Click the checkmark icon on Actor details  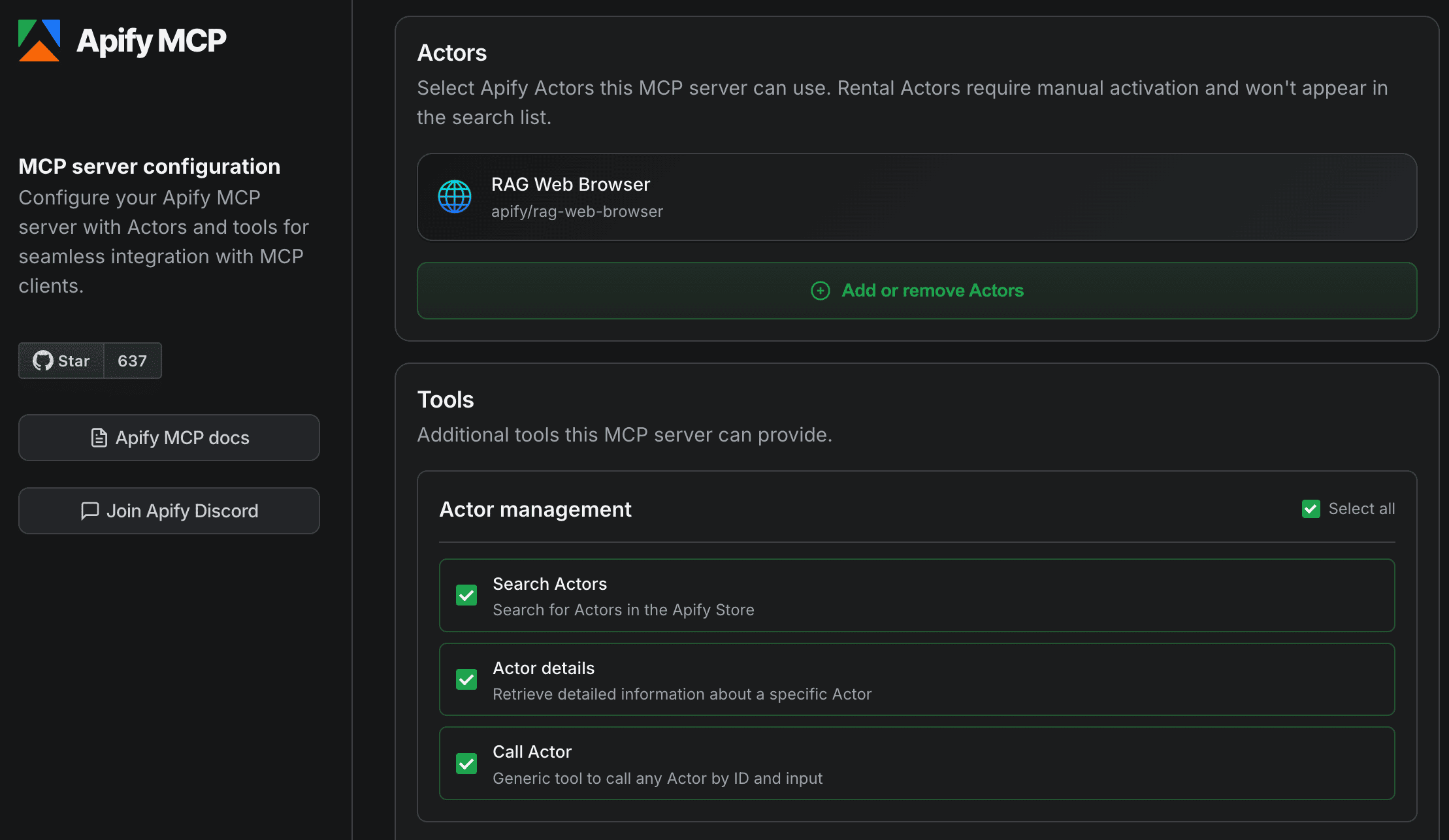tap(466, 679)
